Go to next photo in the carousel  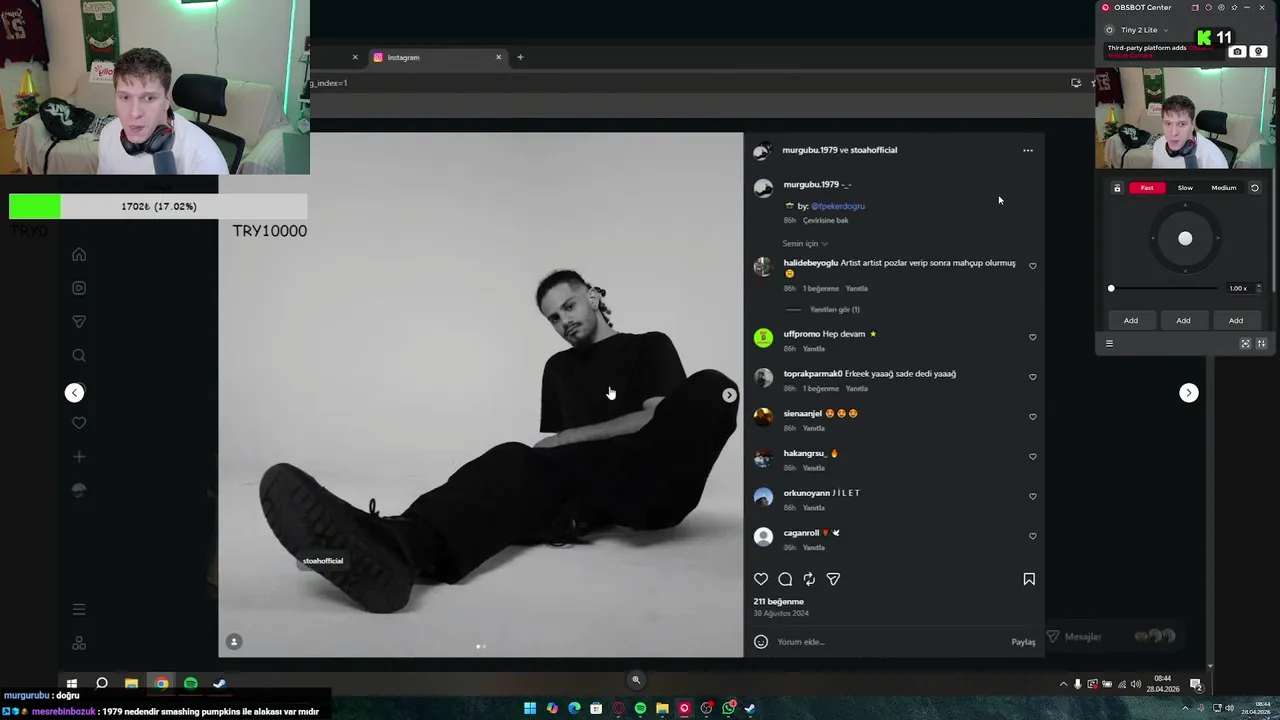coord(729,395)
